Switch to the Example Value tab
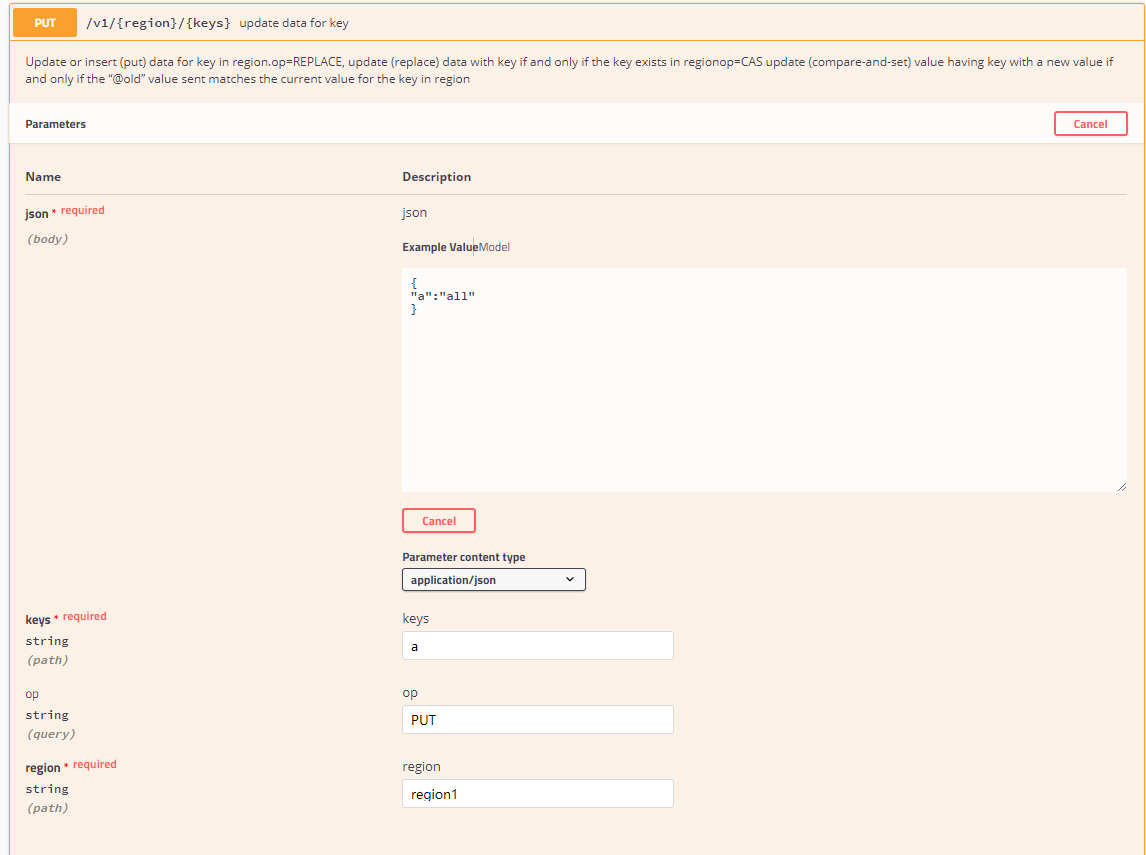Viewport: 1146px width, 855px height. pyautogui.click(x=439, y=247)
